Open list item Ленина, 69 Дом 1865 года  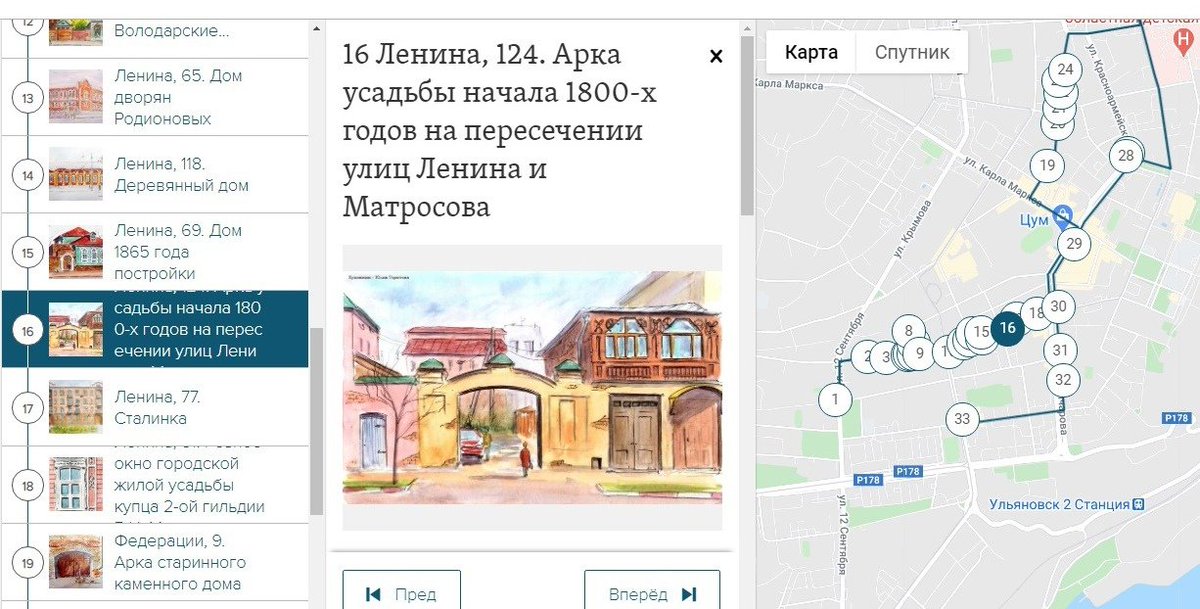(155, 251)
